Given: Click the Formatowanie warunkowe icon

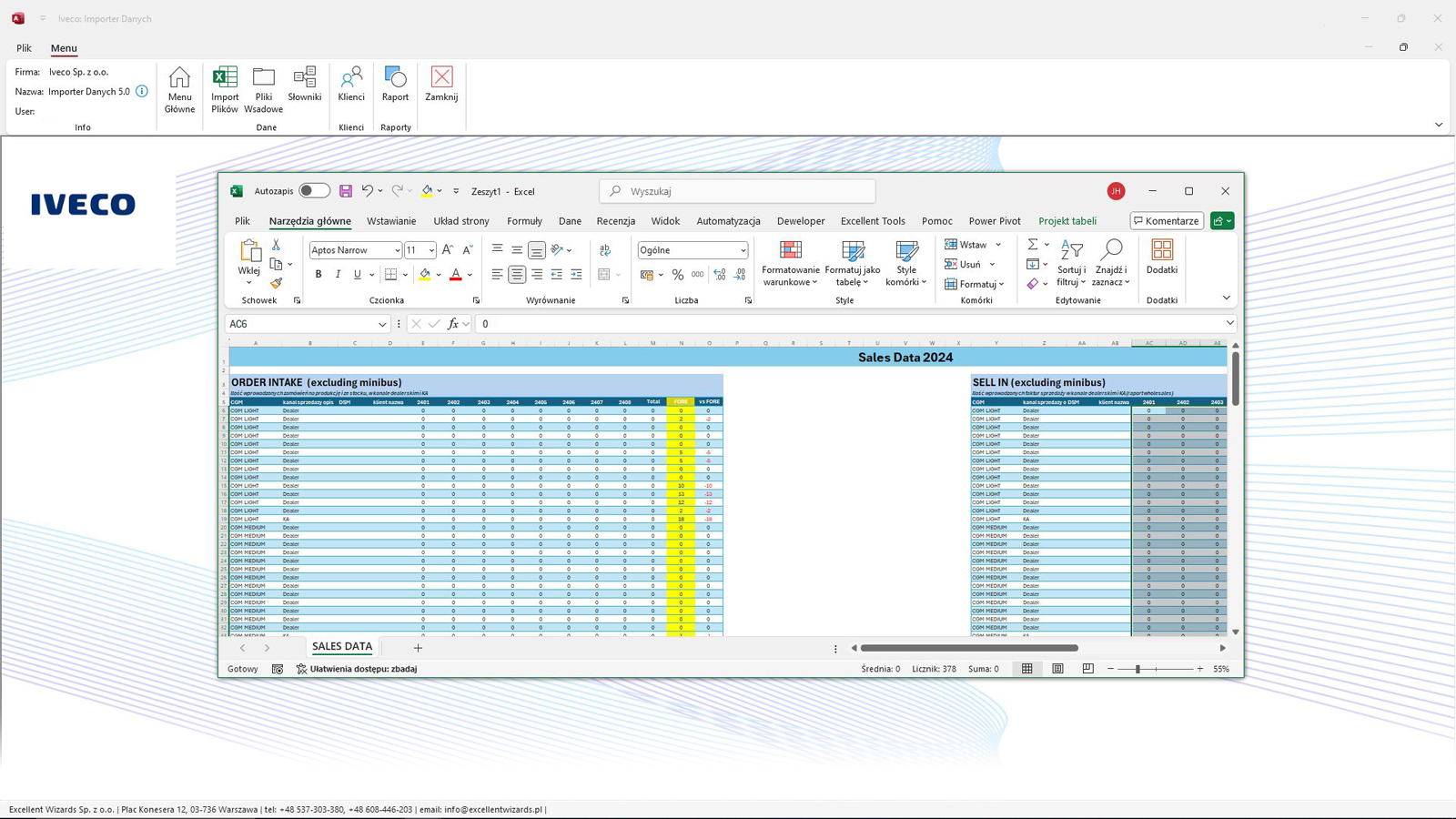Looking at the screenshot, I should 790,263.
